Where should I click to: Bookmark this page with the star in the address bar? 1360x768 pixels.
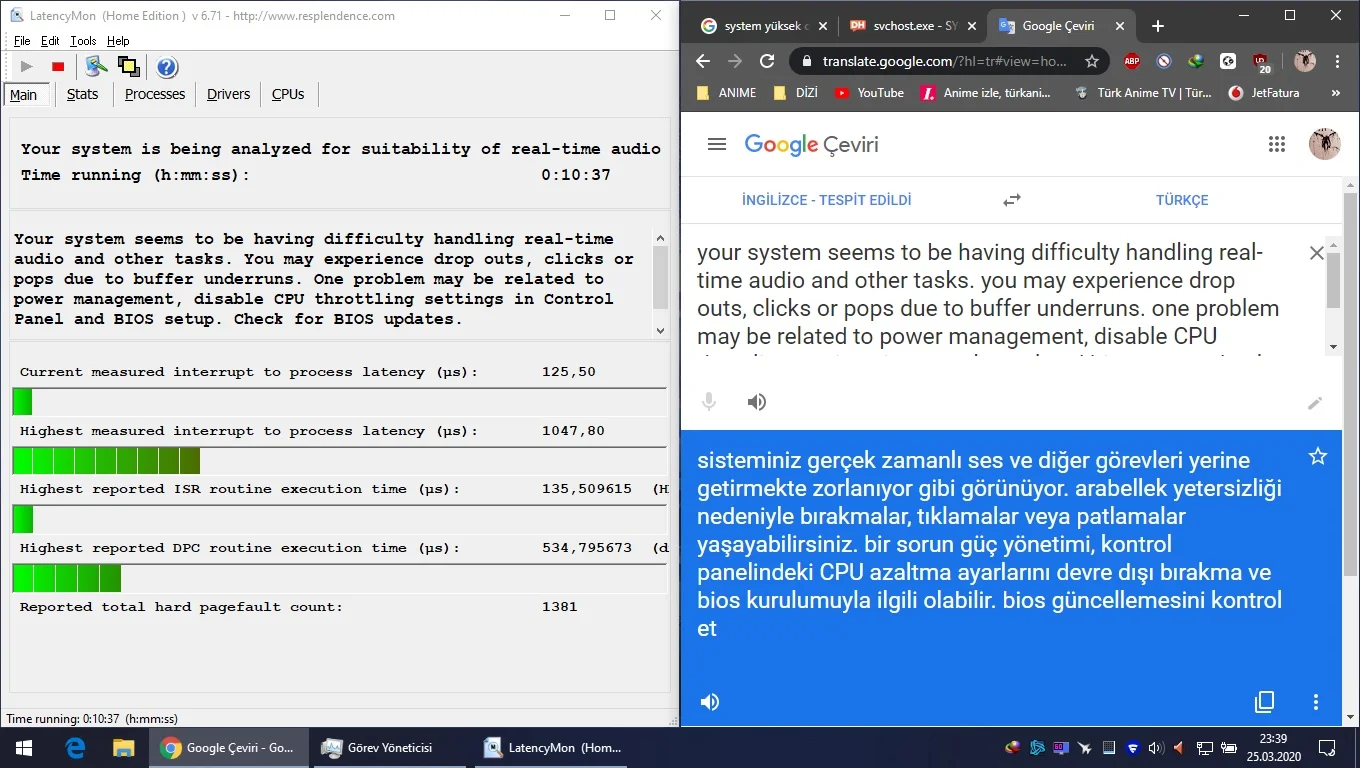tap(1092, 61)
